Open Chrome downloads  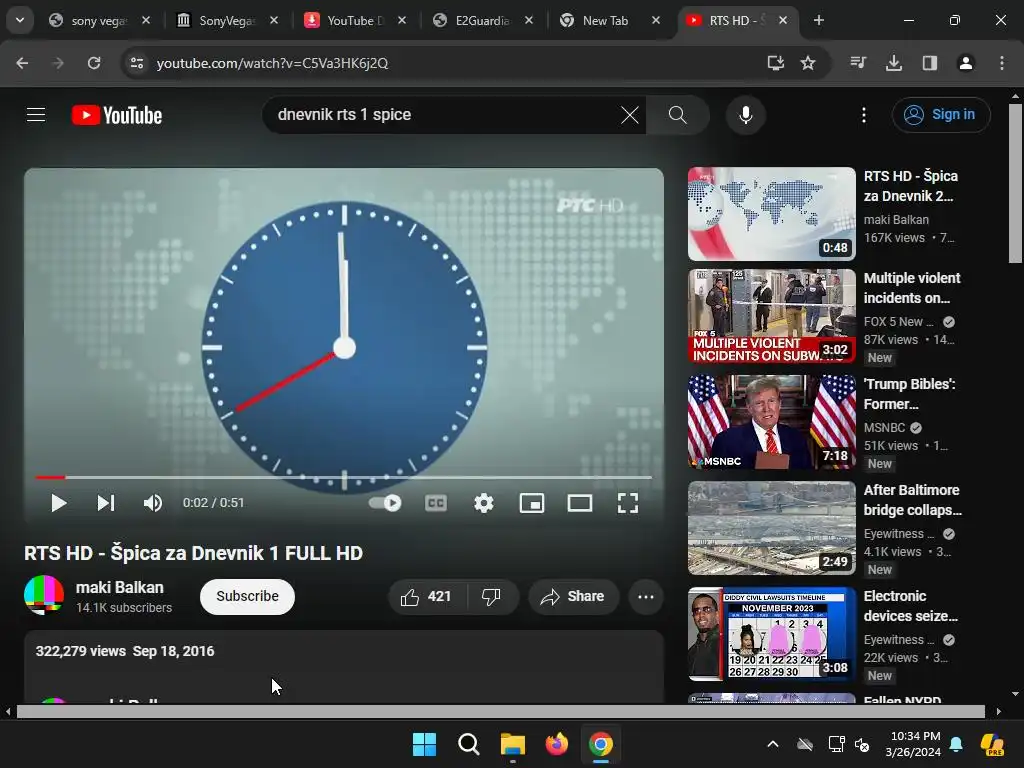pyautogui.click(x=894, y=63)
